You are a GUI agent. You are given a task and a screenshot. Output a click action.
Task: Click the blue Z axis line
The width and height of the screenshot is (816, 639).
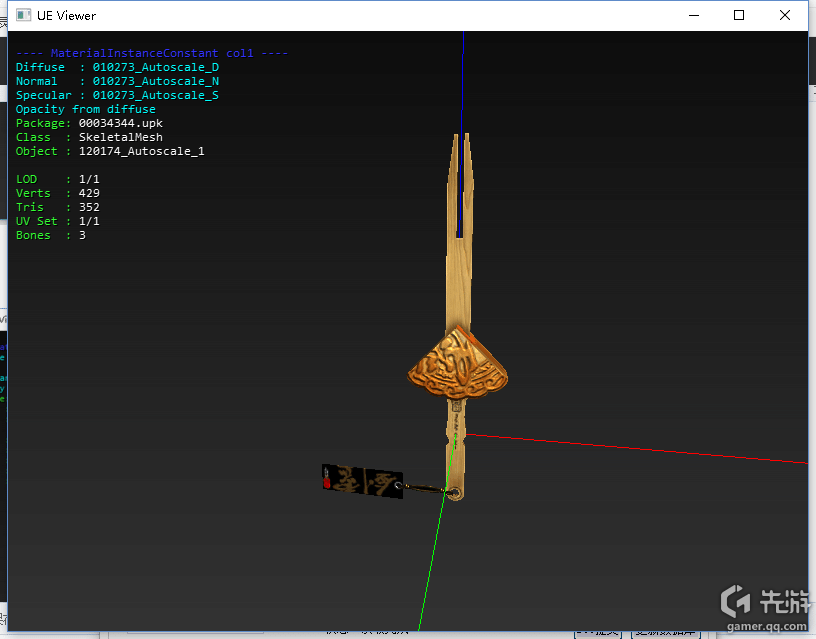tap(462, 80)
